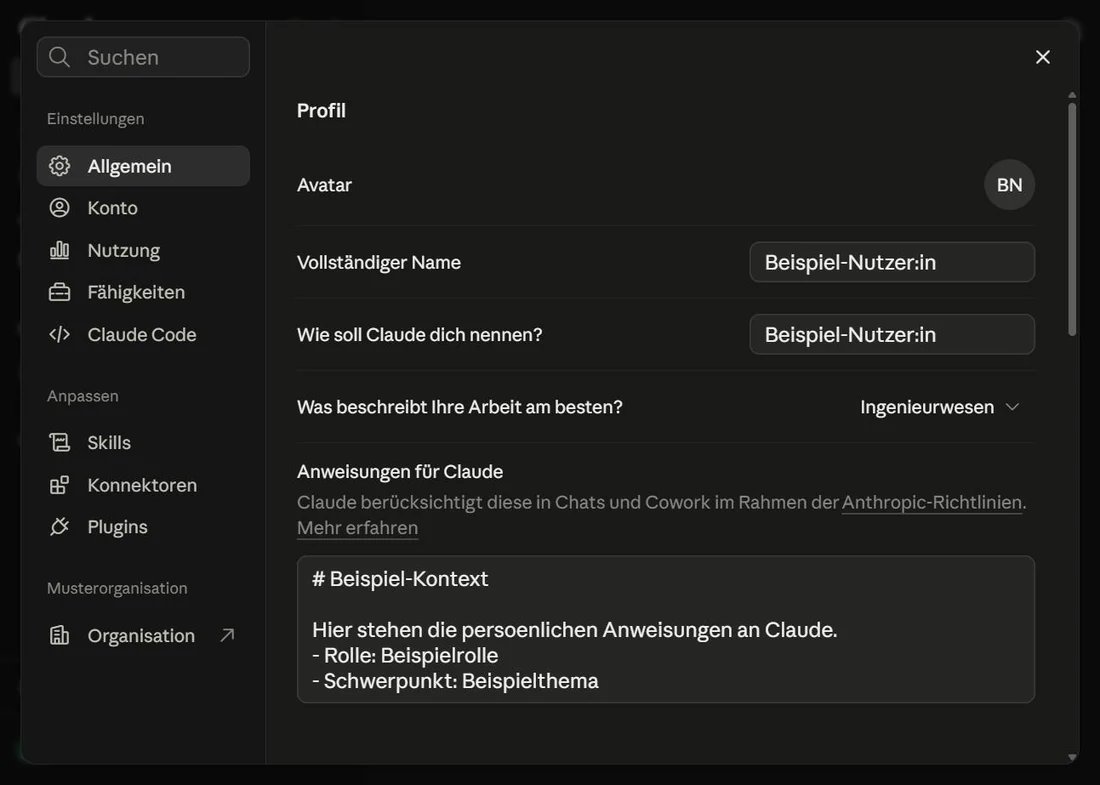Click the 'Wie soll Claude dich nennen?' field
Image resolution: width=1100 pixels, height=785 pixels.
coord(892,335)
